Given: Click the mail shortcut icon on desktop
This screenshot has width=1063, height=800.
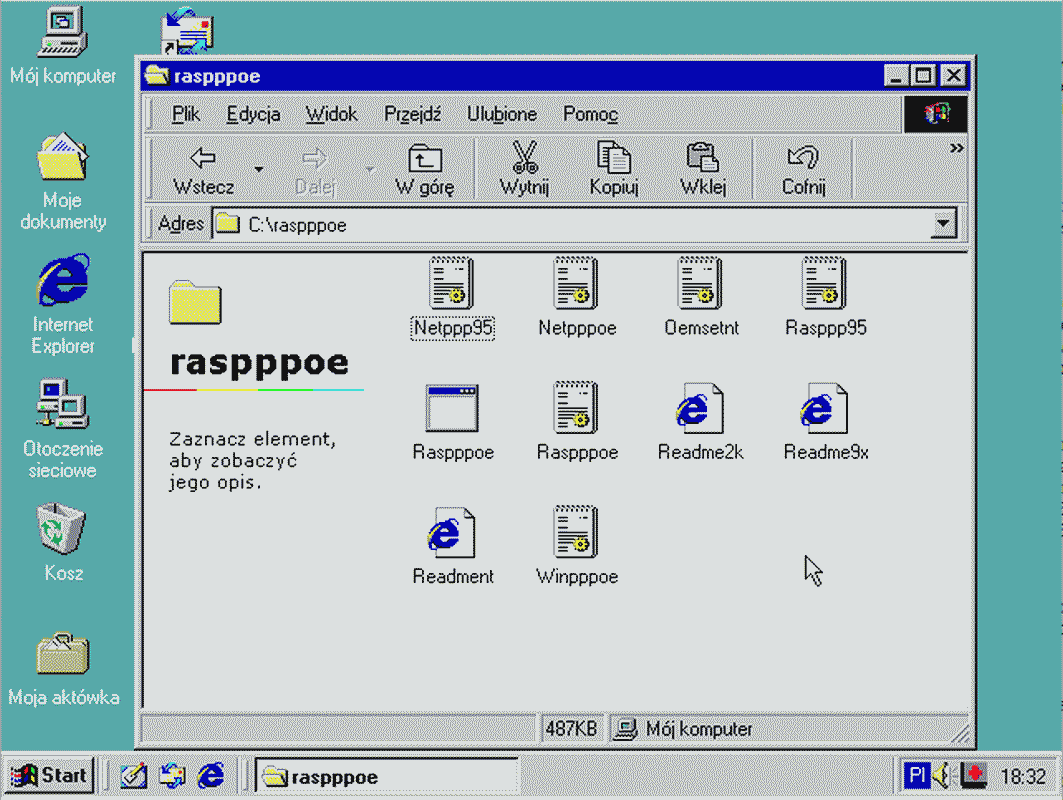Looking at the screenshot, I should (187, 31).
